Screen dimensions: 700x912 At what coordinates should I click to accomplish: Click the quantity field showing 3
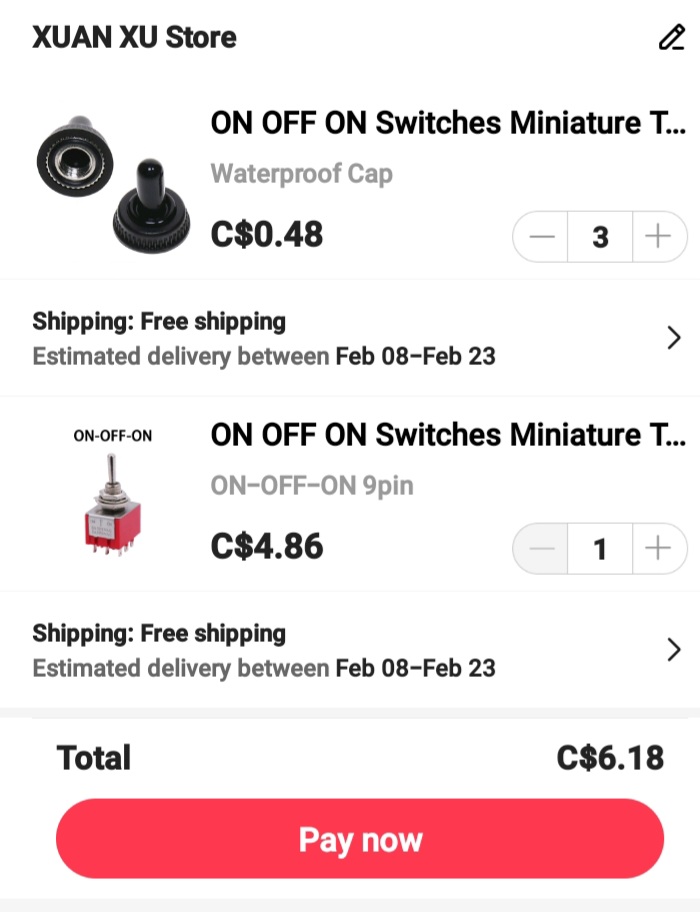coord(600,237)
